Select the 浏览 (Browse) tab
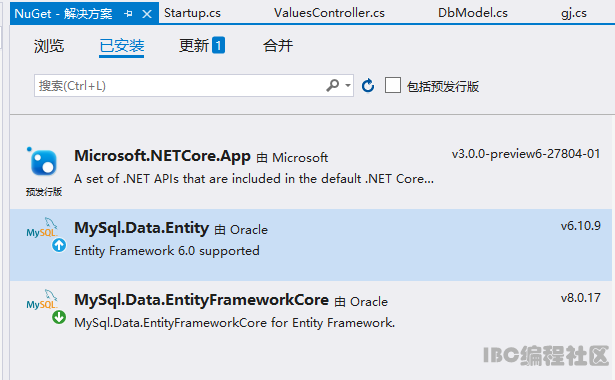 click(49, 46)
